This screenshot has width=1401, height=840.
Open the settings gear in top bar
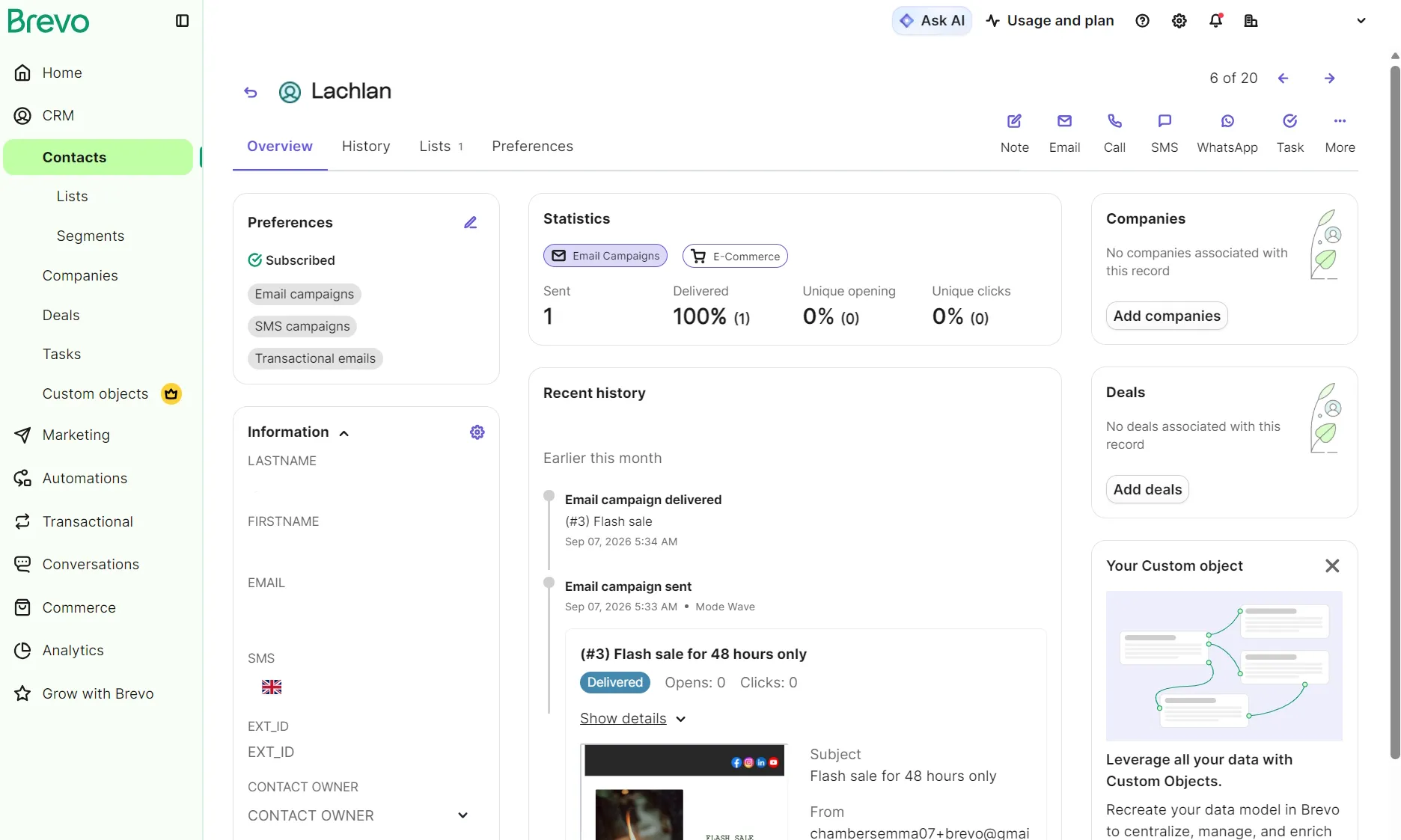[1179, 21]
